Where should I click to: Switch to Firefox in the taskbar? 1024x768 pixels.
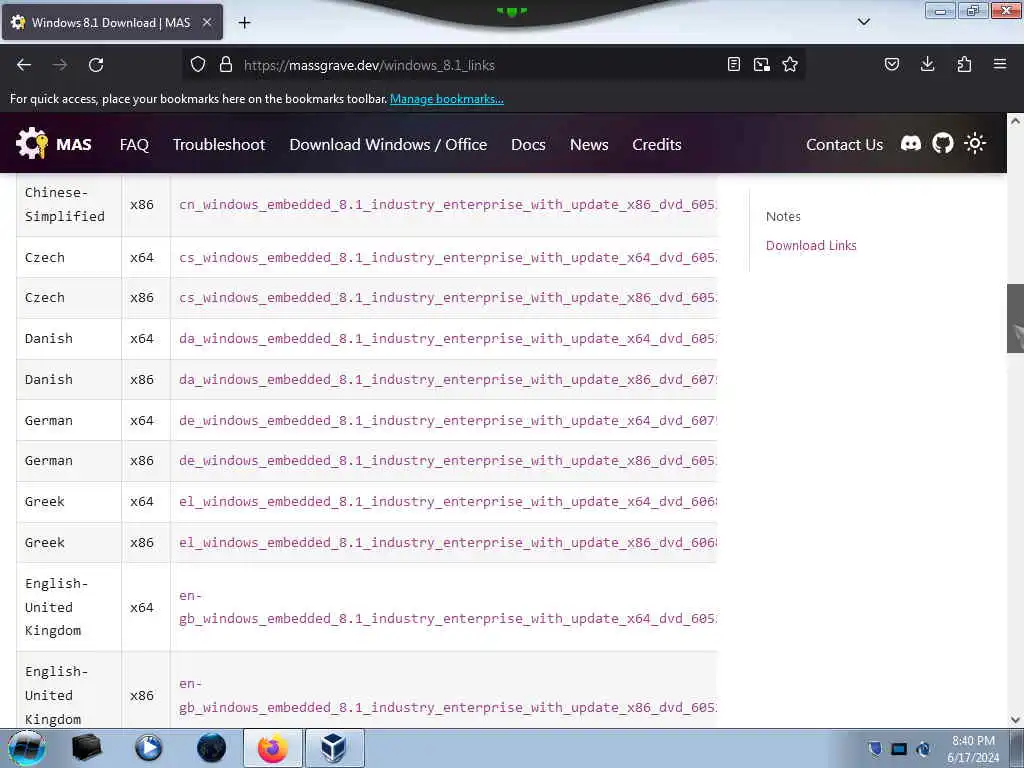pyautogui.click(x=272, y=748)
